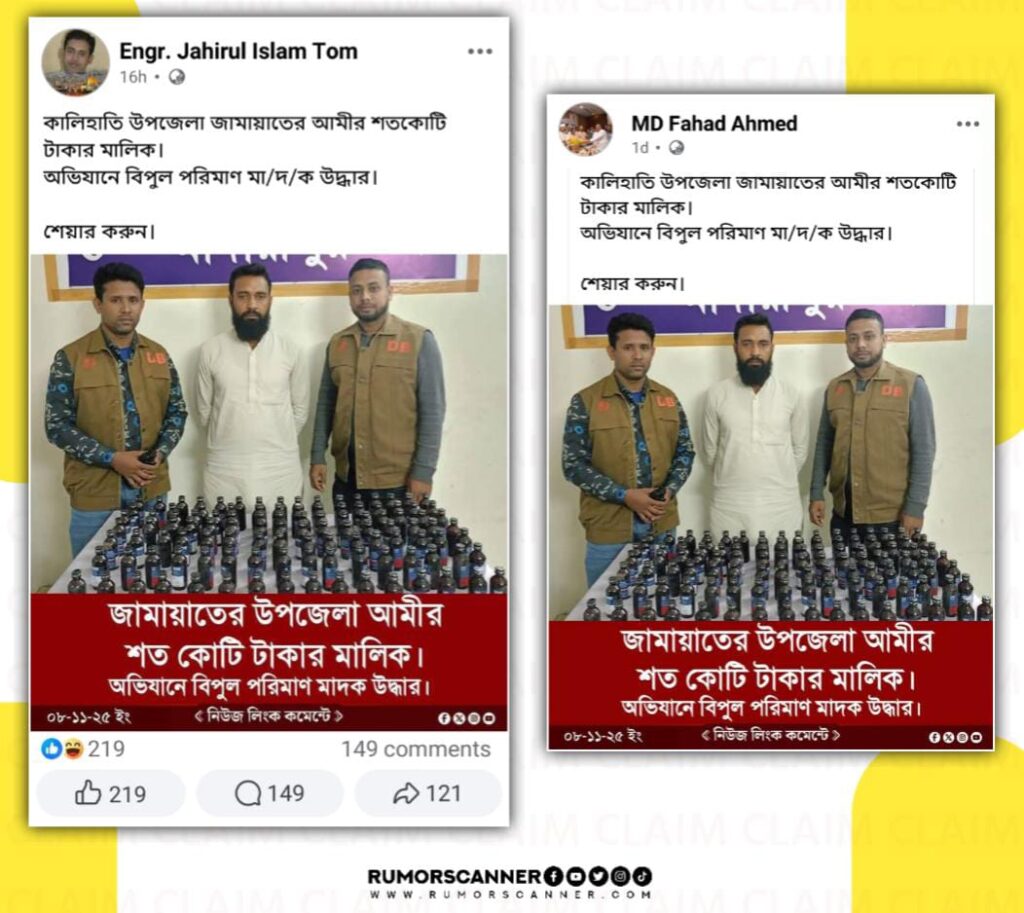Open the three-dot menu on Fahad Ahmed's post

tap(967, 123)
